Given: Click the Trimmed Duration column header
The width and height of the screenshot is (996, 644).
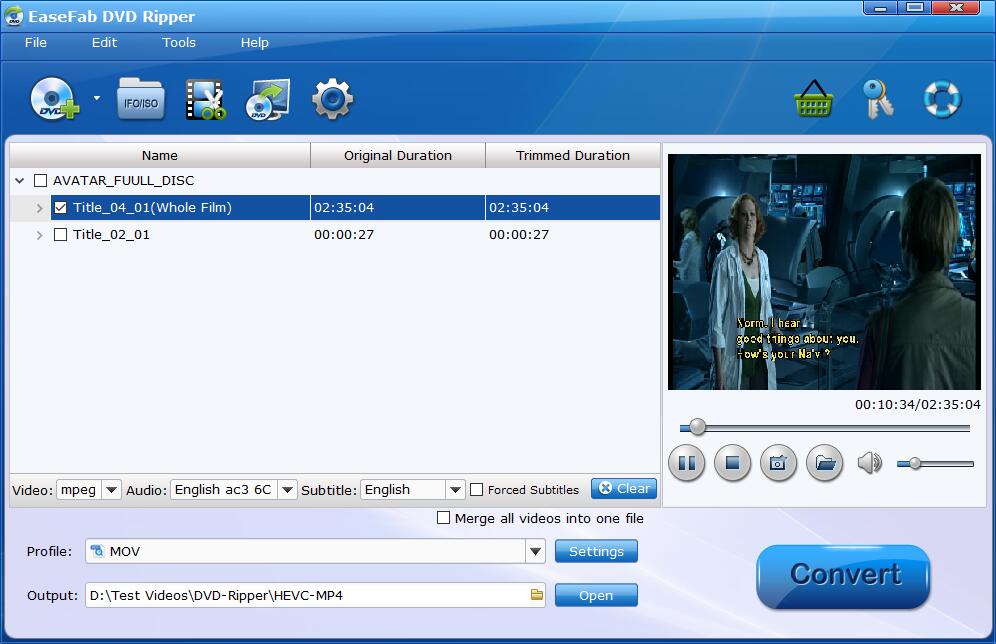Looking at the screenshot, I should (572, 156).
